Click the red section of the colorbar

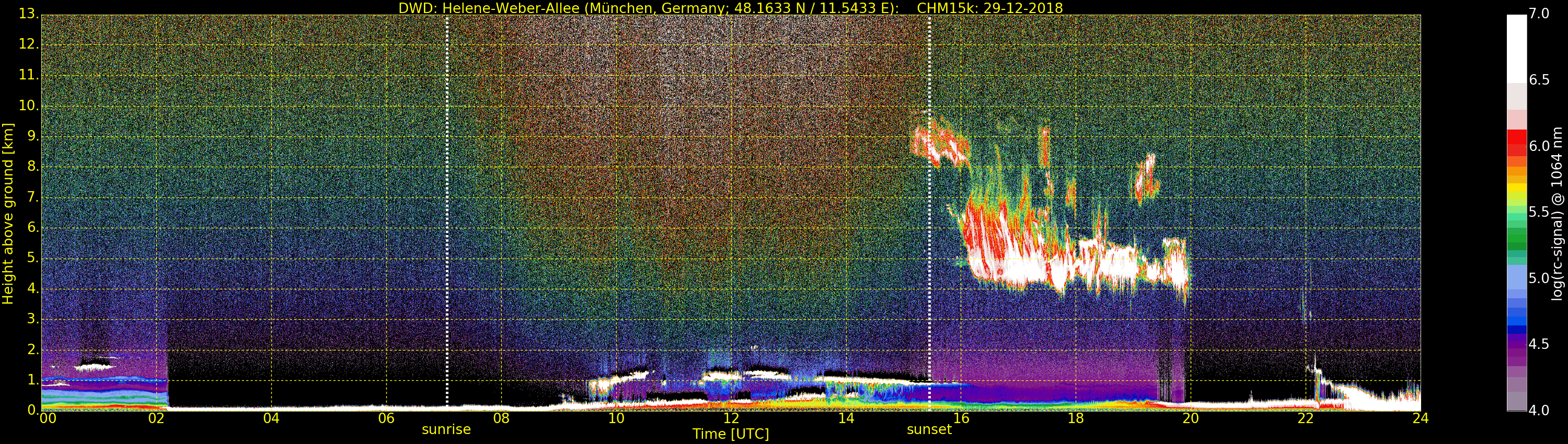point(1516,143)
